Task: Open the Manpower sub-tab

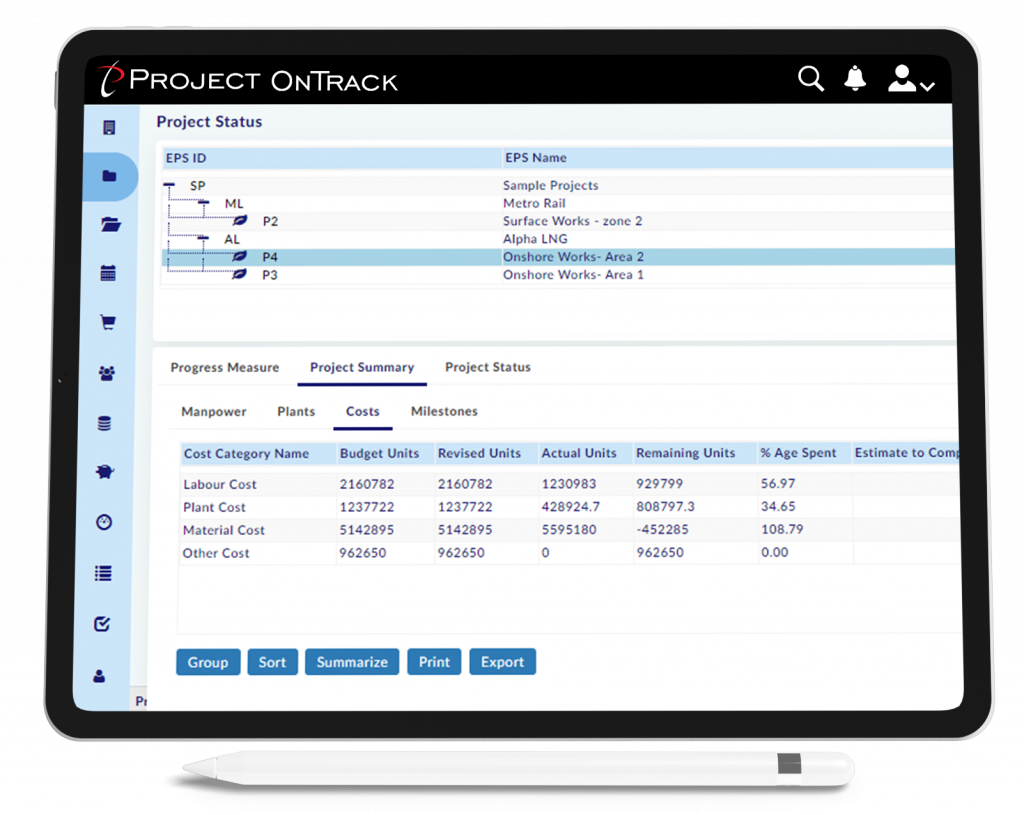Action: point(214,411)
